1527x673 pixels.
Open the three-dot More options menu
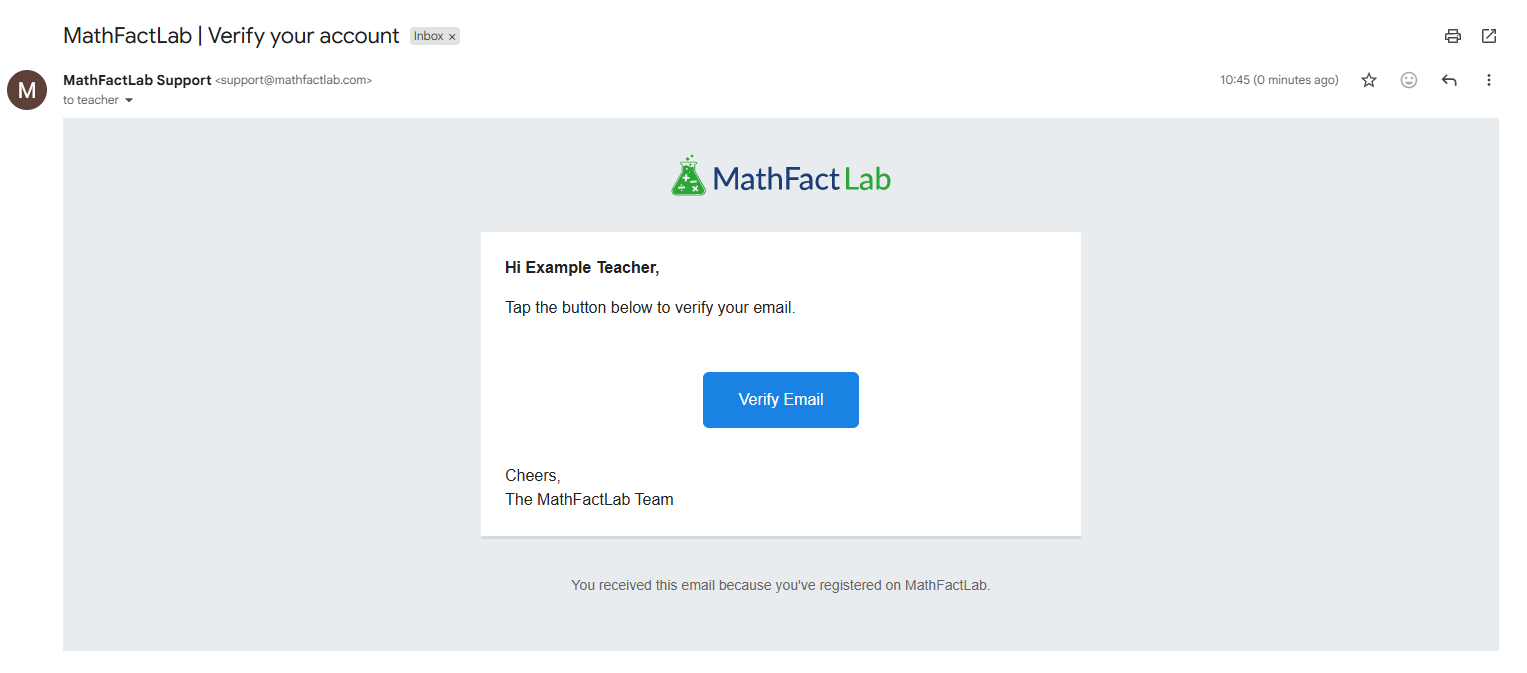[1489, 80]
